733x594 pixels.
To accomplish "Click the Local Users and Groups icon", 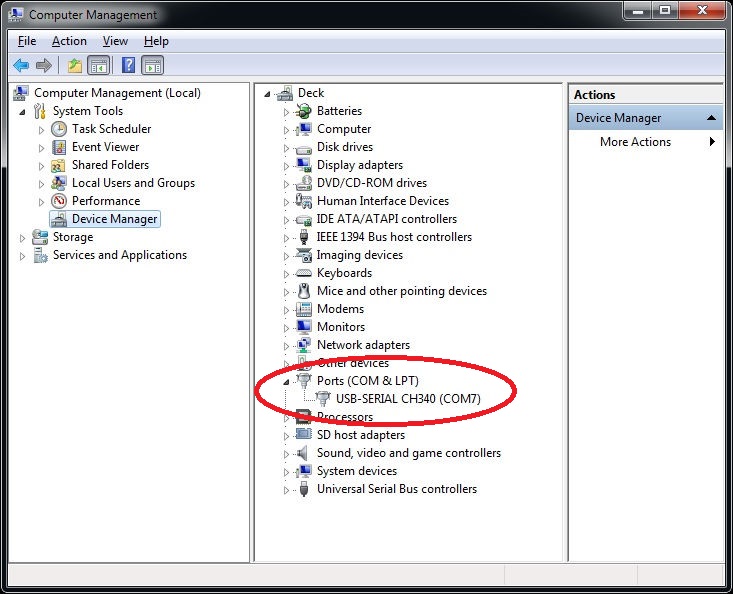I will click(59, 183).
